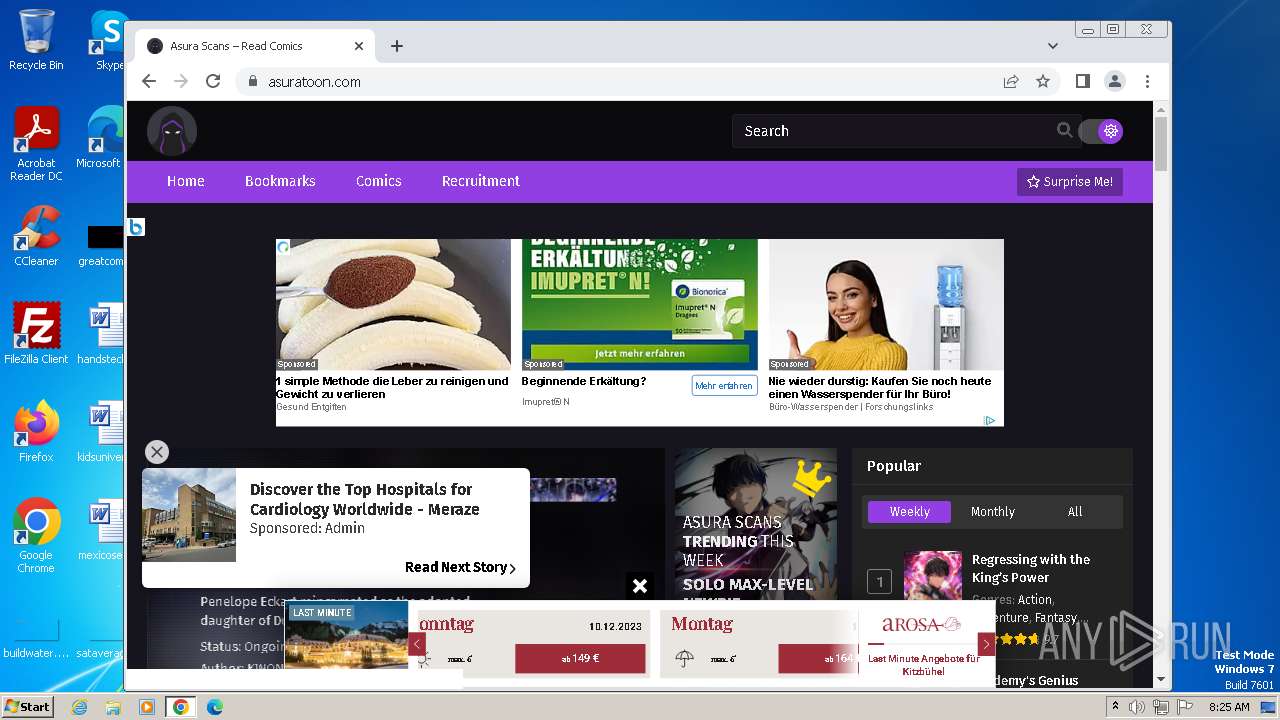
Task: Click the Chrome taskbar icon
Action: (x=181, y=707)
